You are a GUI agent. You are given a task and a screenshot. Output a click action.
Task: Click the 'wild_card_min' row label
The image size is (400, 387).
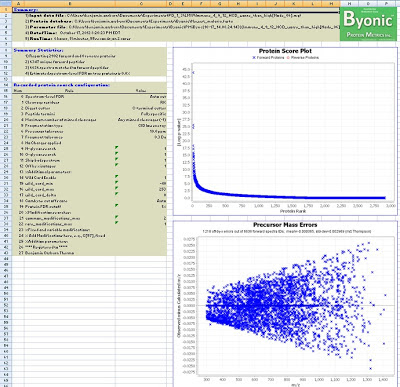[39, 183]
